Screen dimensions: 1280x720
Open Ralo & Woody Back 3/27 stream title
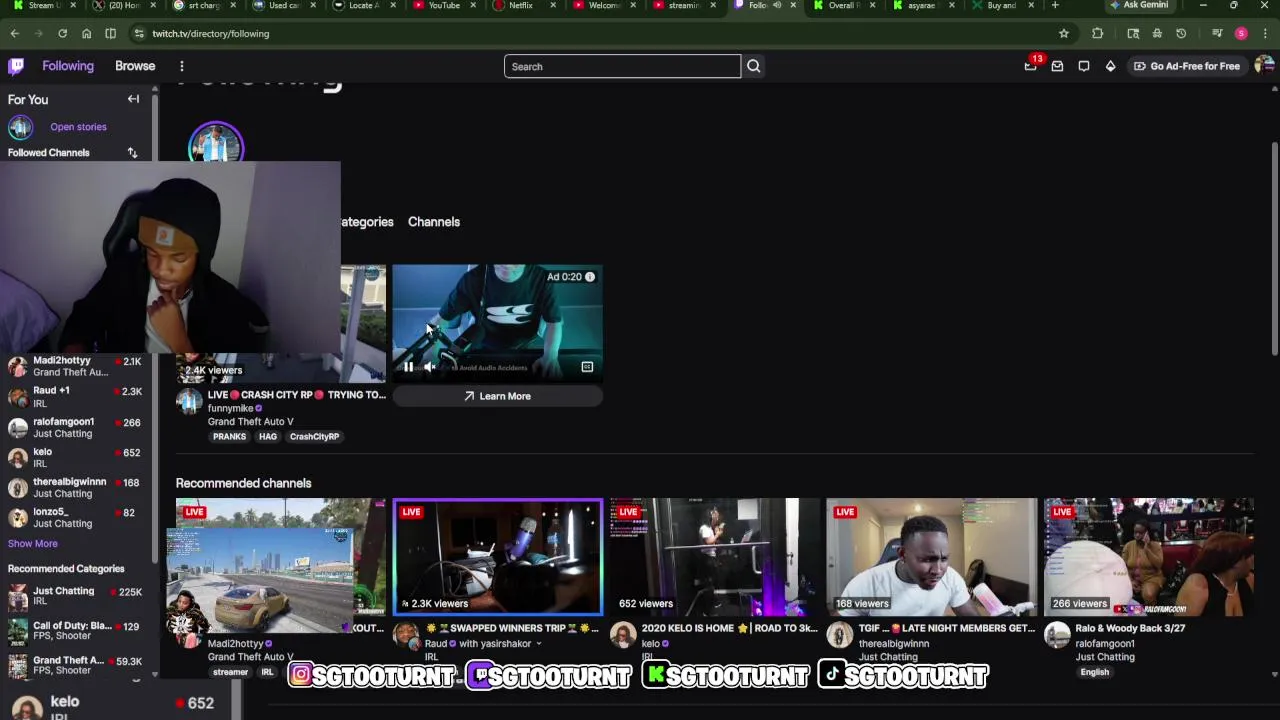(x=1130, y=628)
